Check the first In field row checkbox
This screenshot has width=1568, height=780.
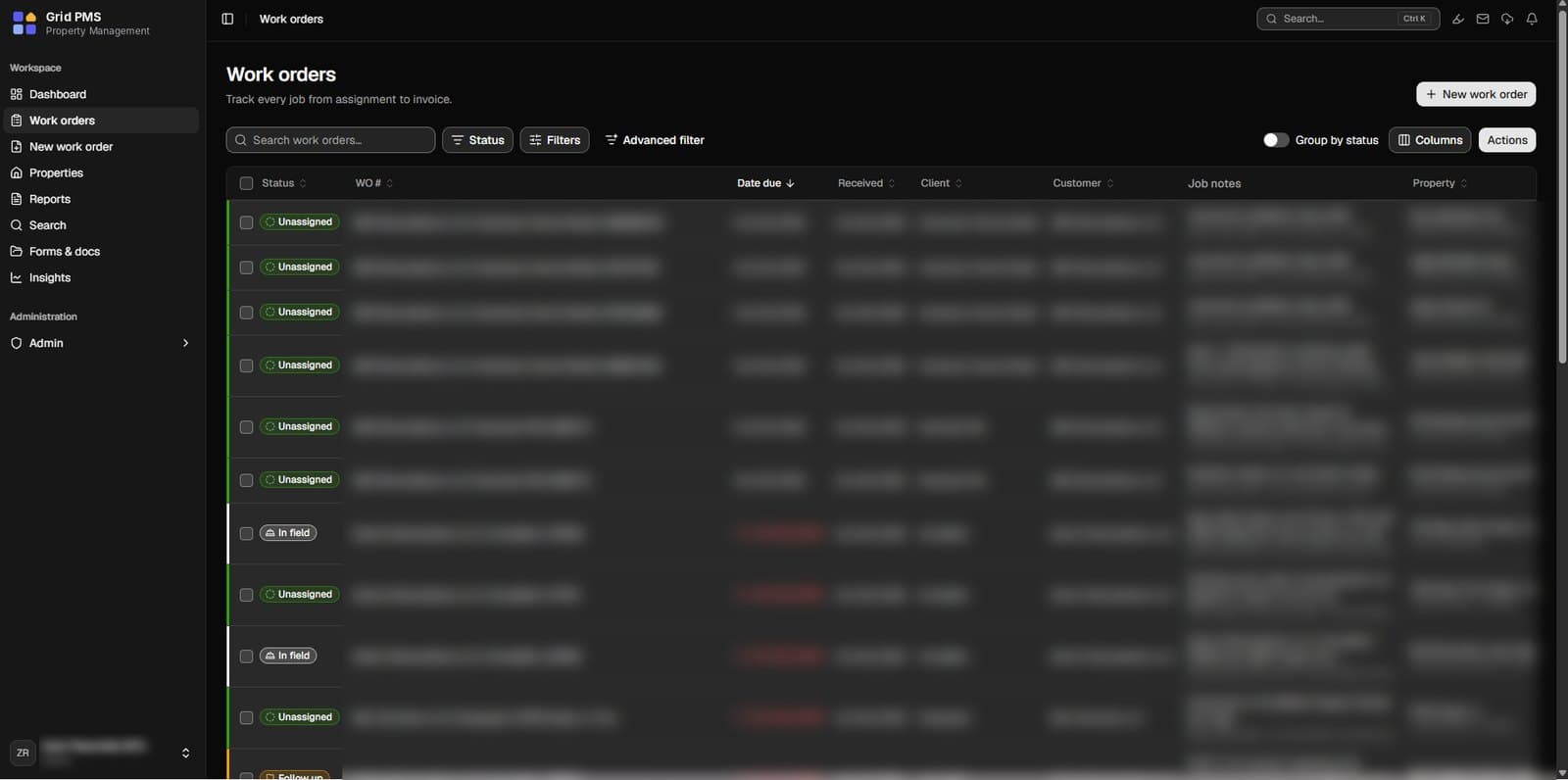click(246, 534)
